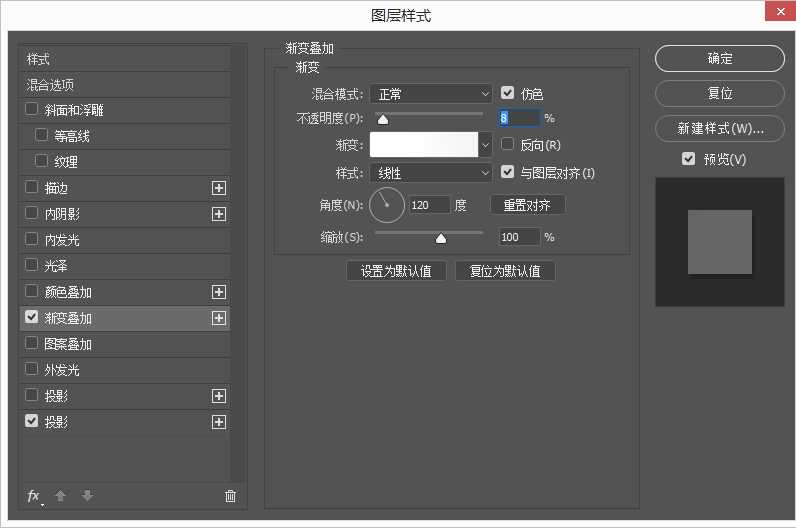Image resolution: width=796 pixels, height=528 pixels.
Task: Click the 角度 dial control
Action: [387, 205]
